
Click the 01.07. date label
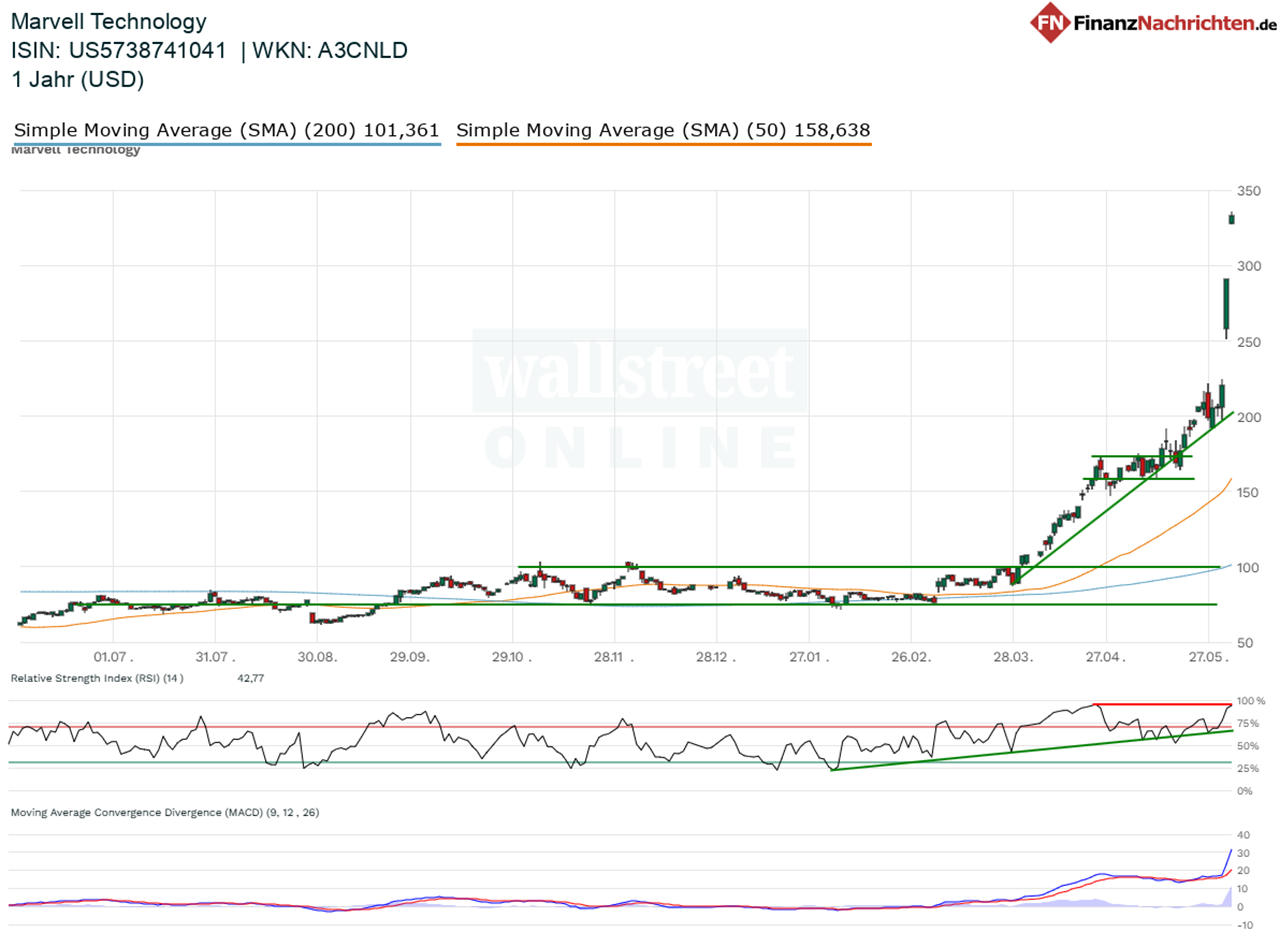(x=114, y=658)
